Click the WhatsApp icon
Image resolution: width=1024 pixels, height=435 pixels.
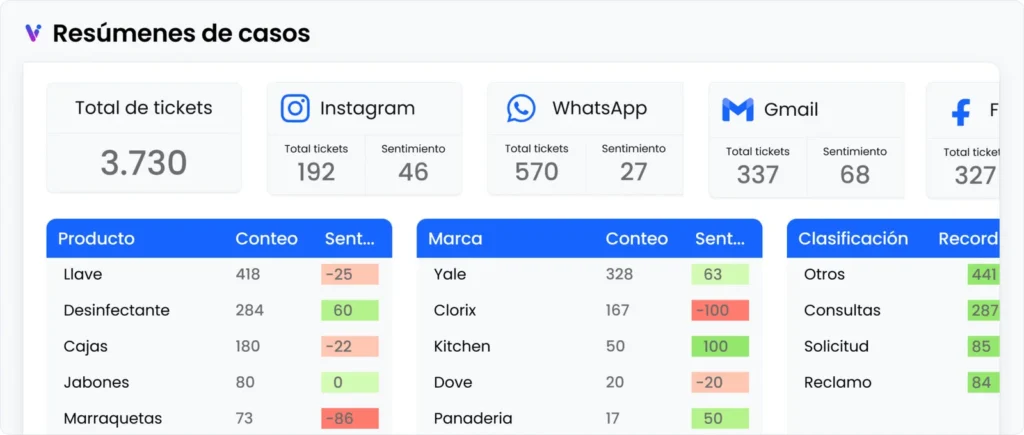point(521,108)
